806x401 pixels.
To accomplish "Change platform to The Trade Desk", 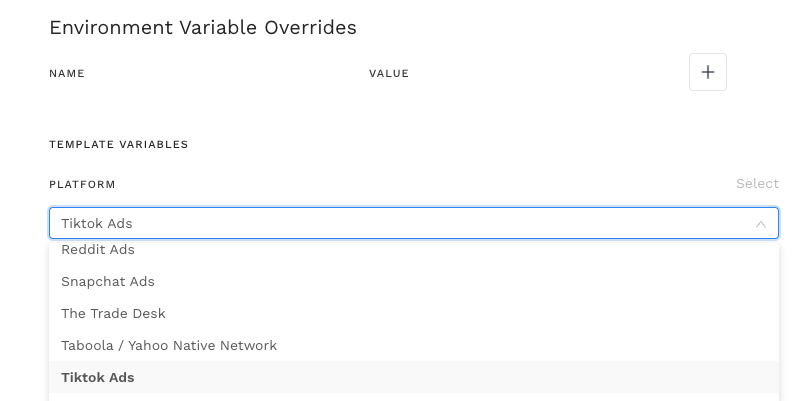I will [113, 314].
